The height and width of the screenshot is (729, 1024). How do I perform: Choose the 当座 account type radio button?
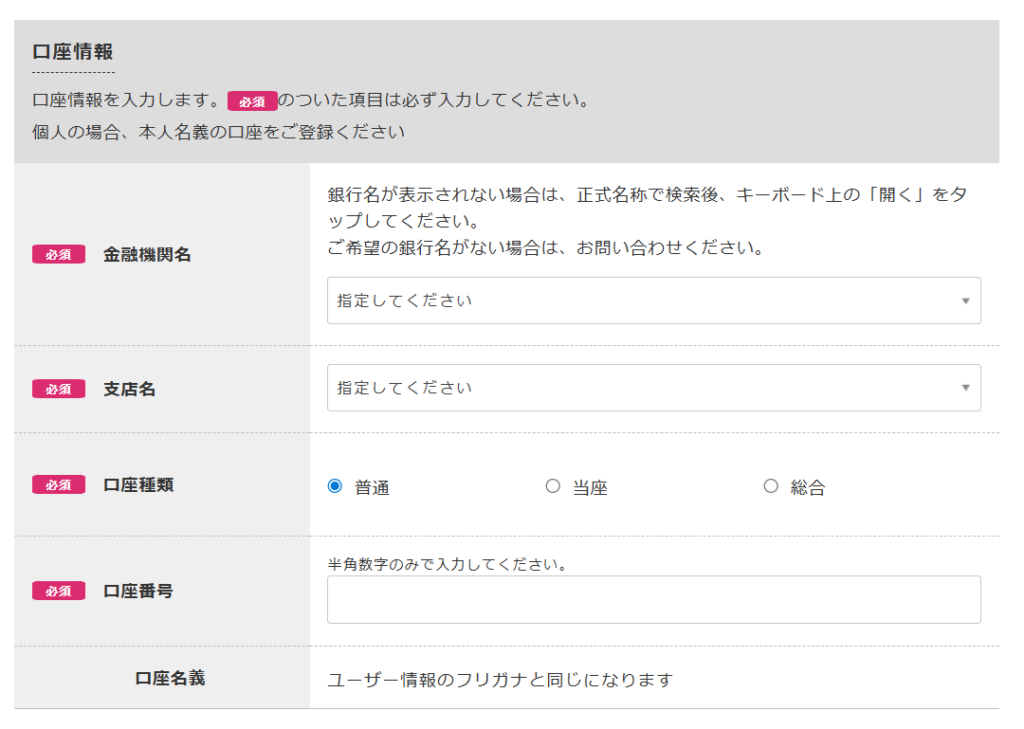pos(553,487)
